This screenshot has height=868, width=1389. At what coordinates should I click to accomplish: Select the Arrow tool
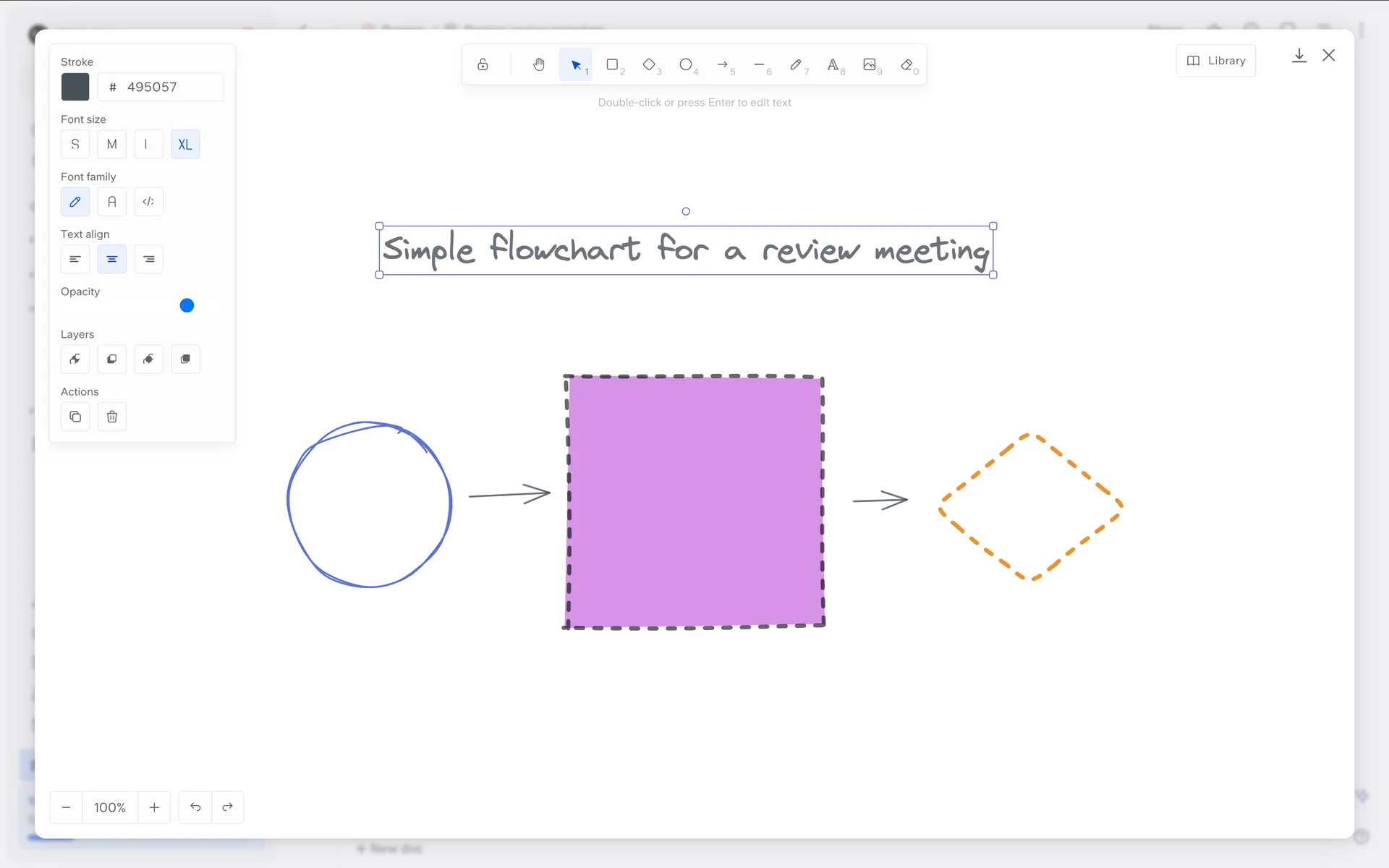[723, 65]
